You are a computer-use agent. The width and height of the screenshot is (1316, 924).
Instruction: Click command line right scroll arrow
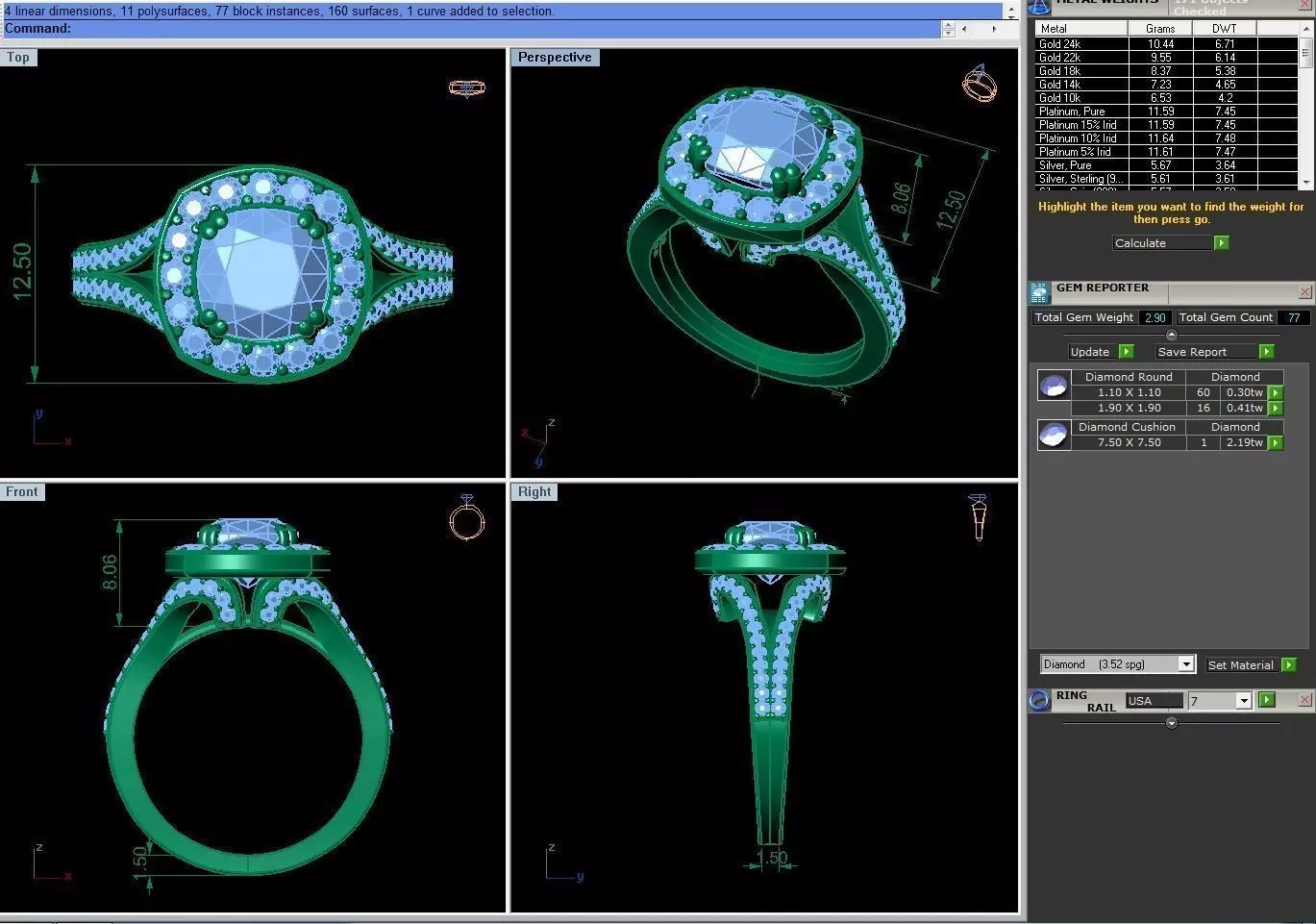[994, 29]
